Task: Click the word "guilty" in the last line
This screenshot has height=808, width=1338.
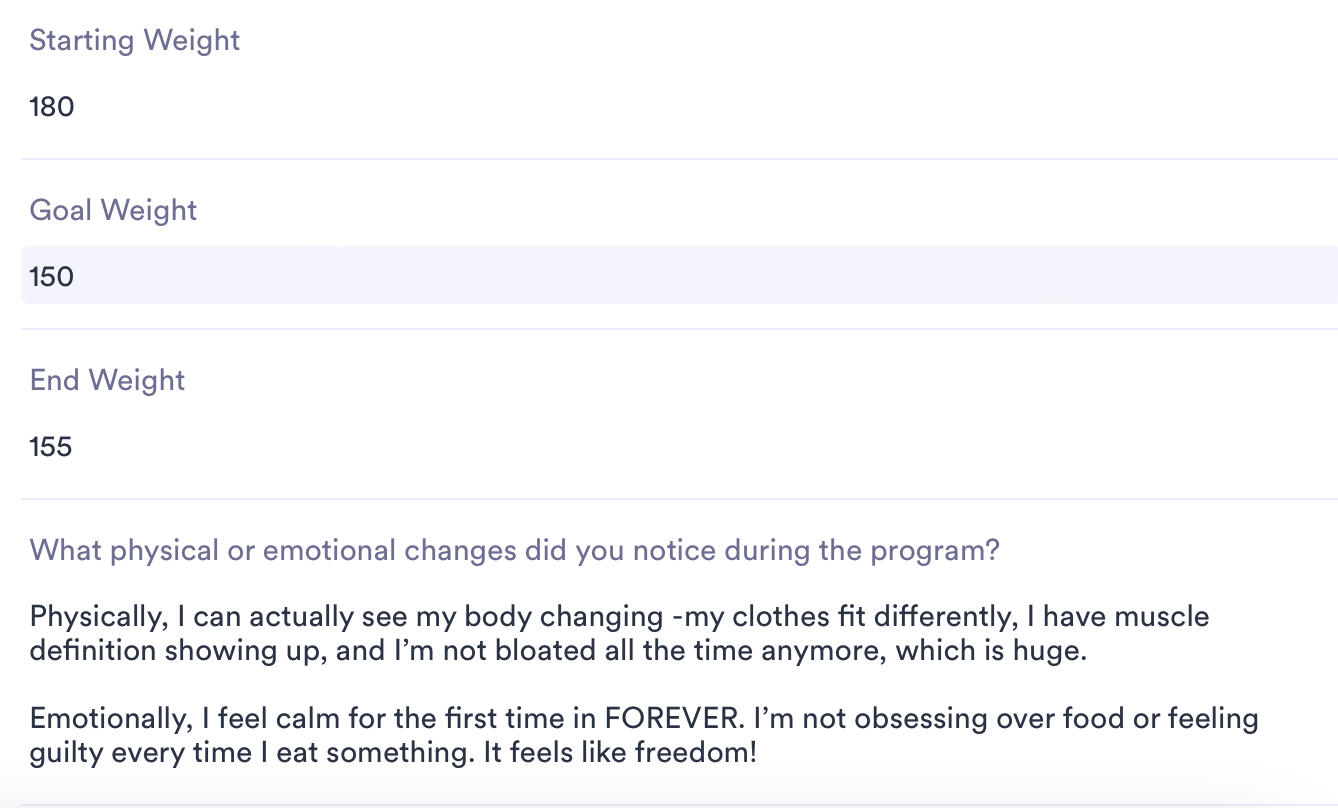Action: coord(65,752)
